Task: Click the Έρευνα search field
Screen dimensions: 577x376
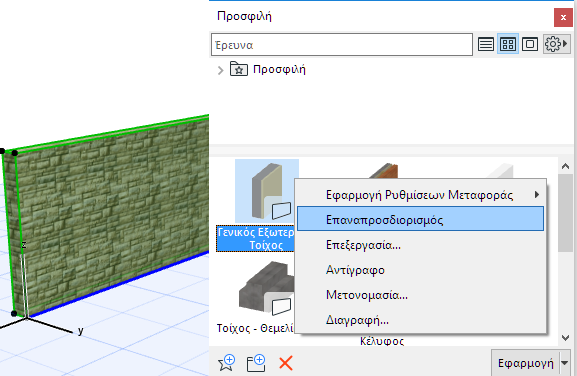Action: (342, 45)
